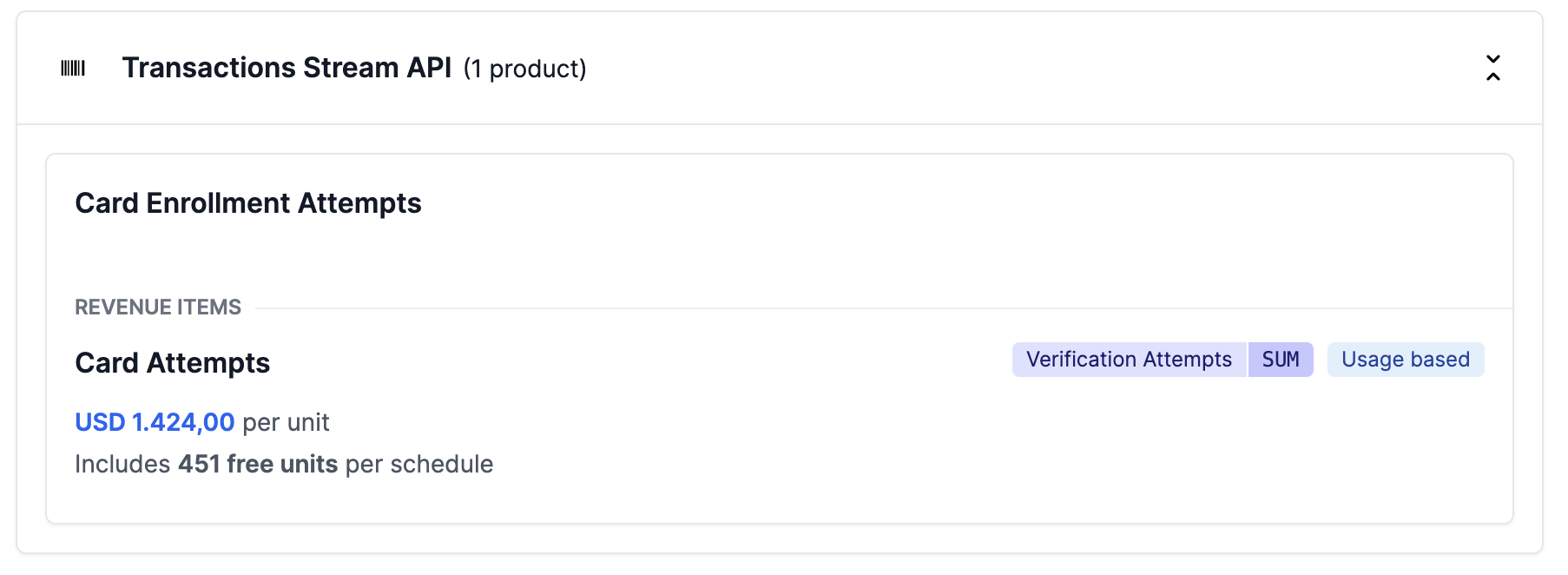Open the Card Enrollment Attempts product
Image resolution: width=1568 pixels, height=575 pixels.
point(247,203)
